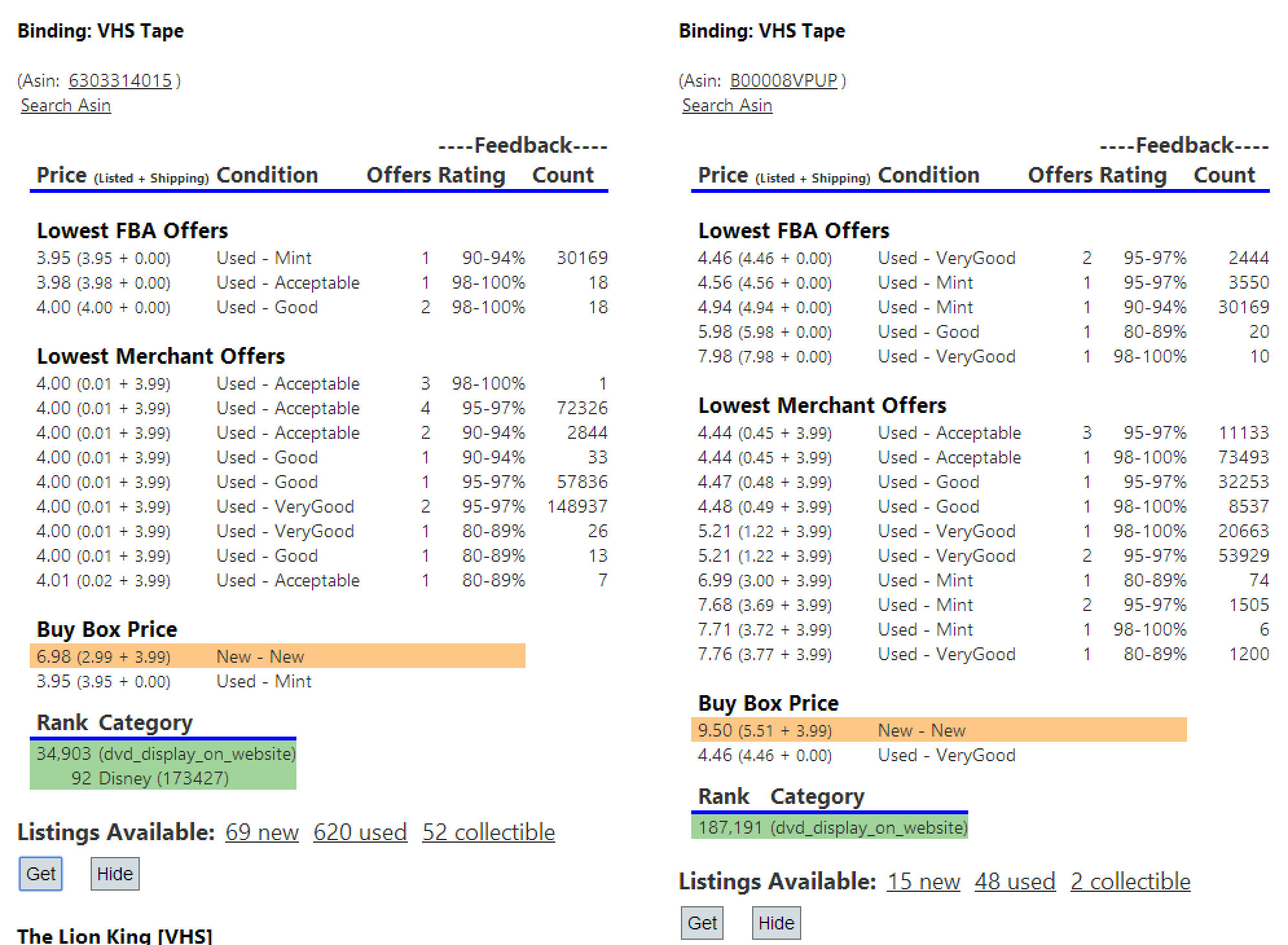Open the right product's Search Asin link

(727, 106)
